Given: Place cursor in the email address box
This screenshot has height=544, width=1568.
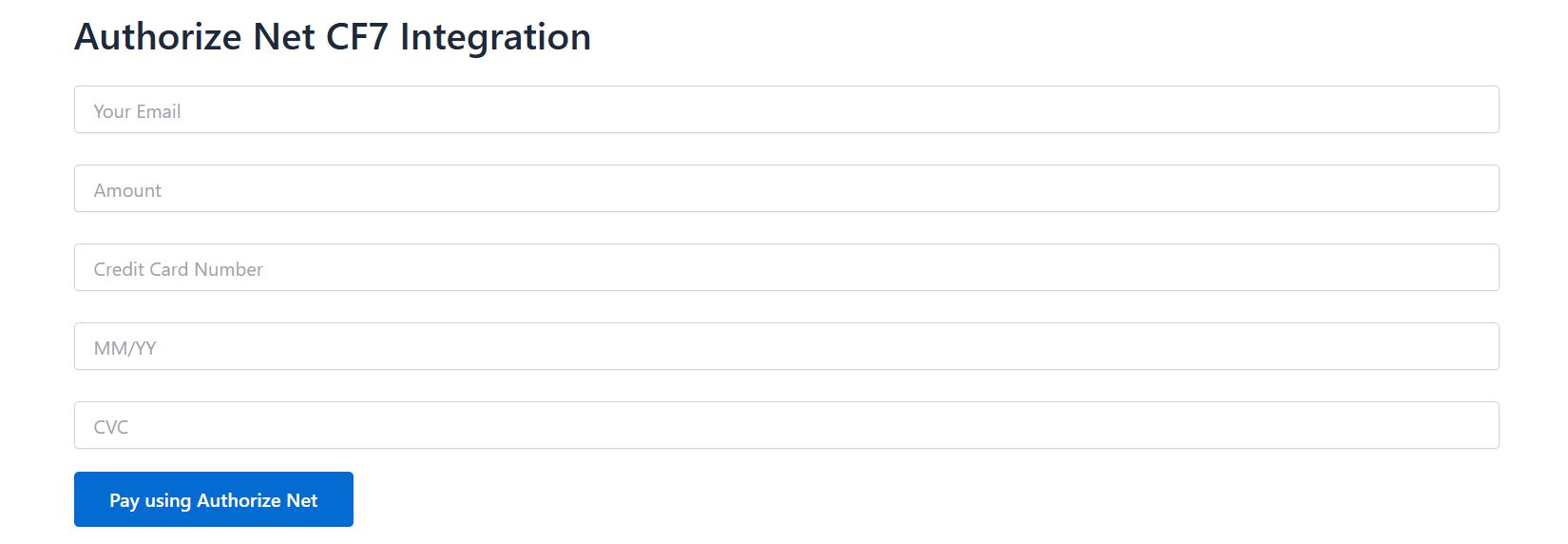Looking at the screenshot, I should (x=787, y=109).
